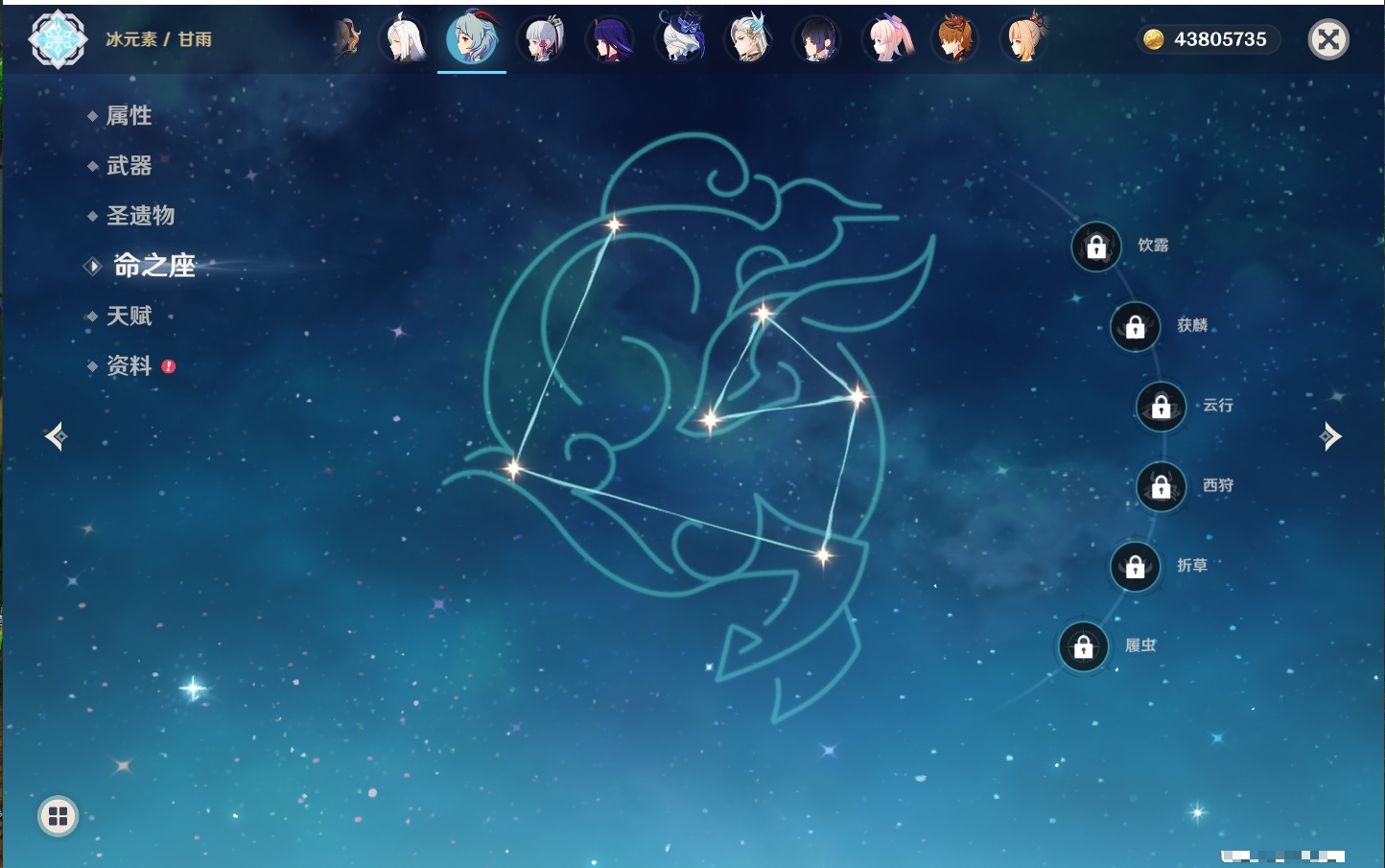Screen dimensions: 1385x868
Task: Open the locked 云行 constellation node
Action: point(1162,407)
